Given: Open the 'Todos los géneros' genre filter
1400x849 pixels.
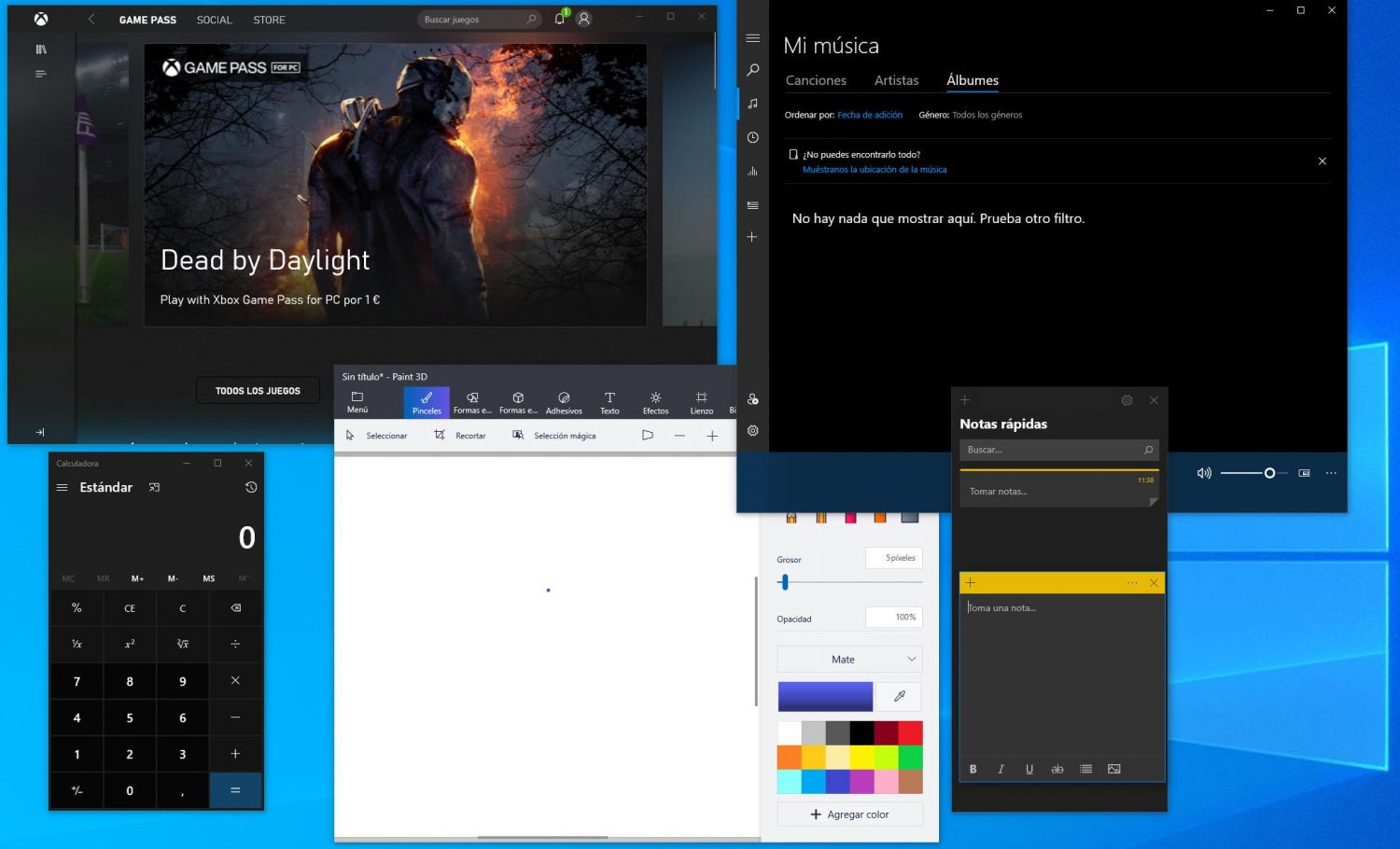Looking at the screenshot, I should click(987, 115).
